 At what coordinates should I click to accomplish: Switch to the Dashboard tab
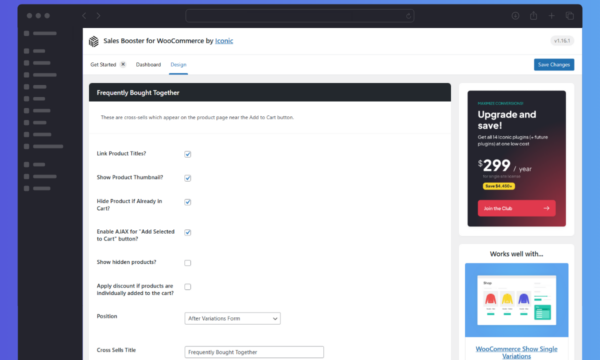click(148, 65)
